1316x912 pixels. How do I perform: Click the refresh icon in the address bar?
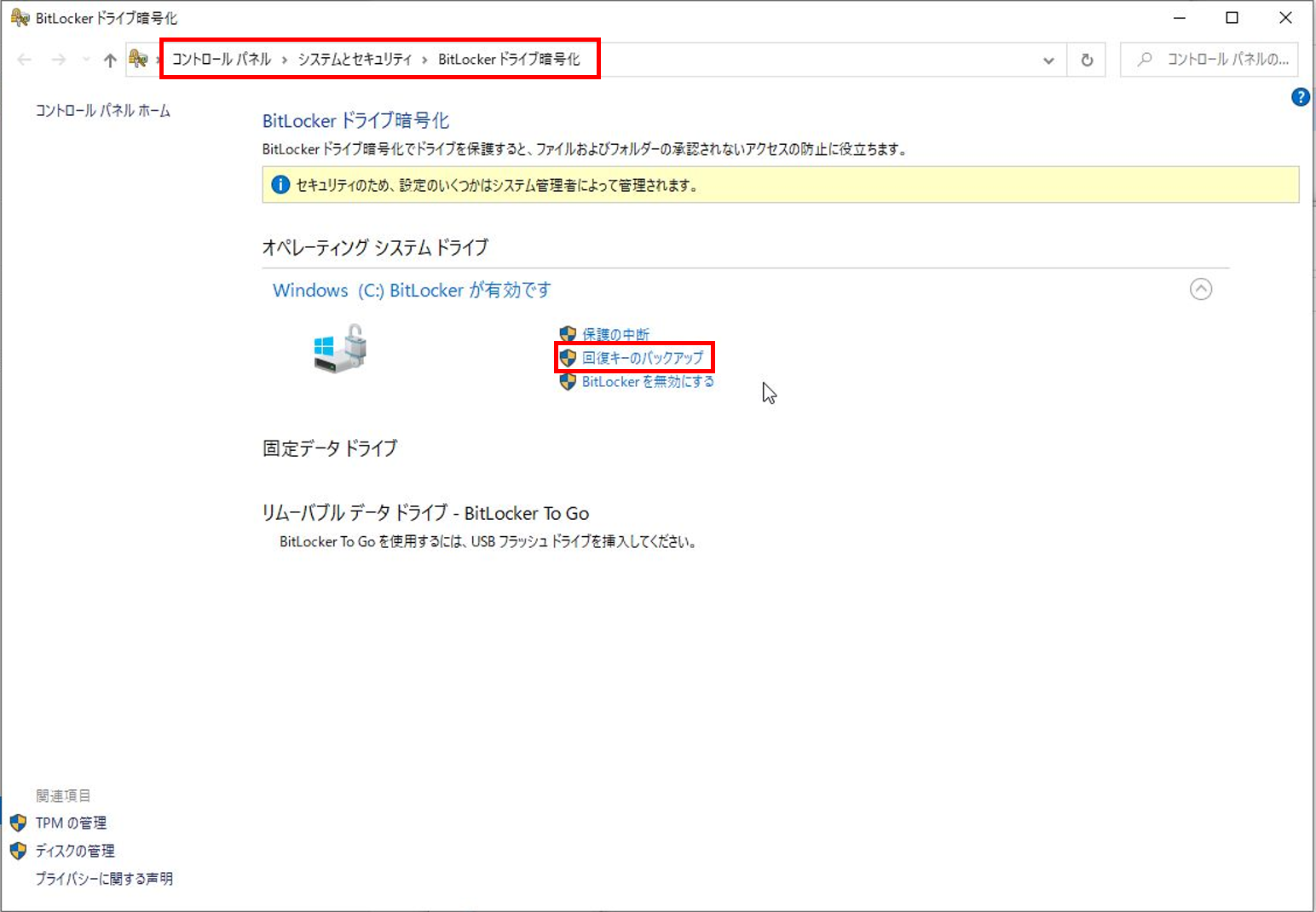1086,59
